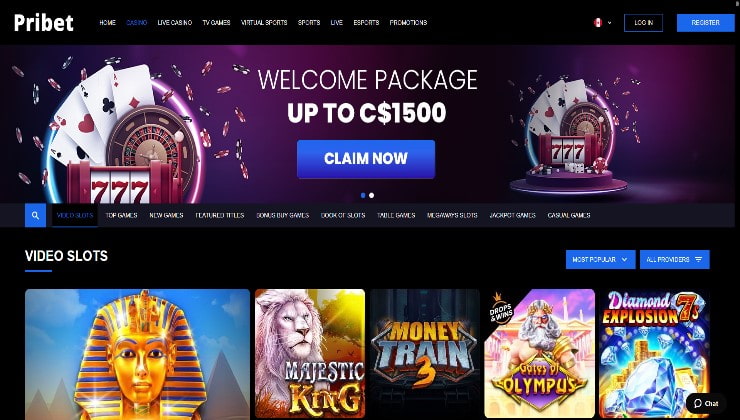Open Diamond Explosion 7s game tile
This screenshot has height=420, width=740.
654,353
